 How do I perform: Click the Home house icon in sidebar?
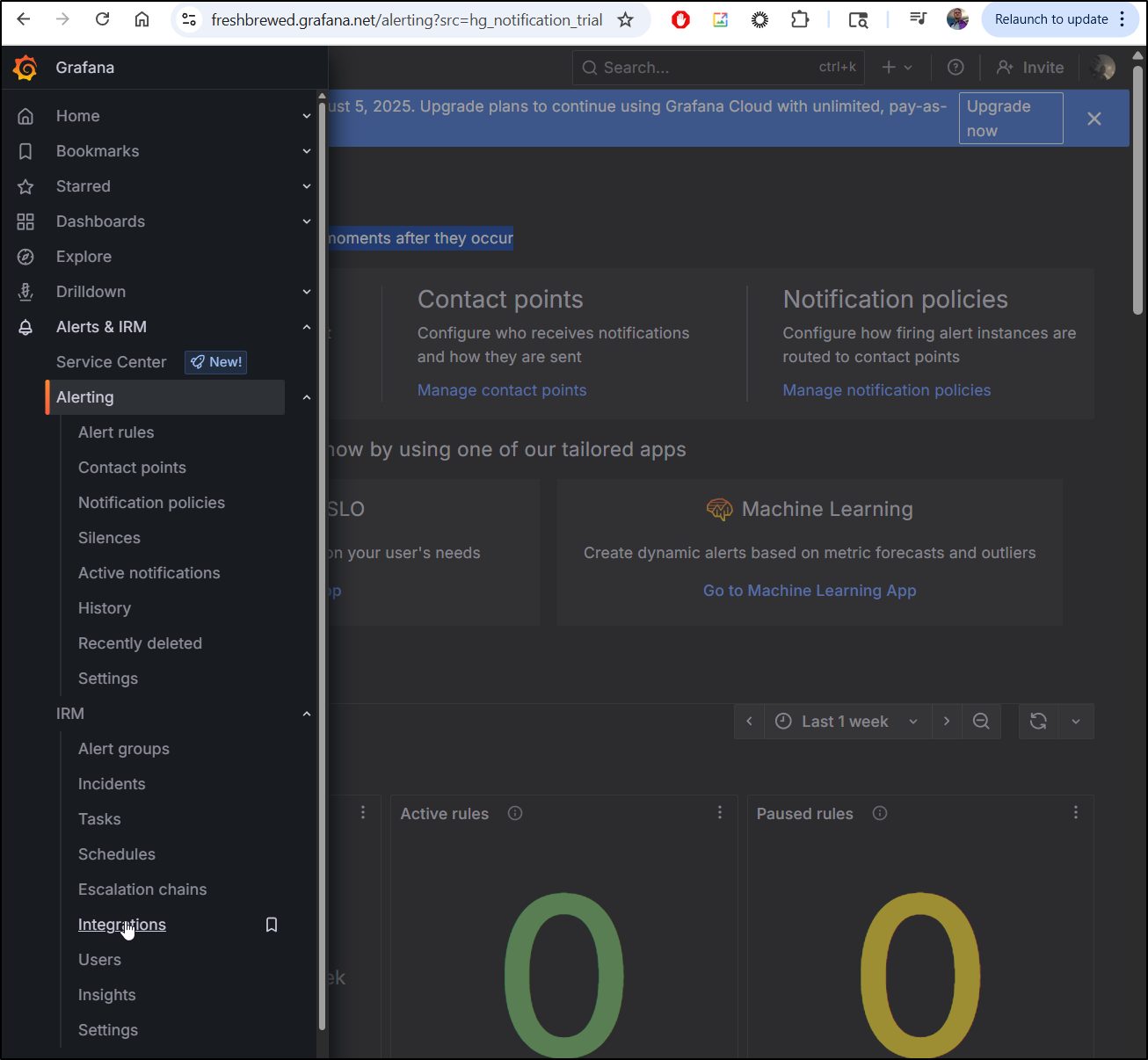click(25, 116)
